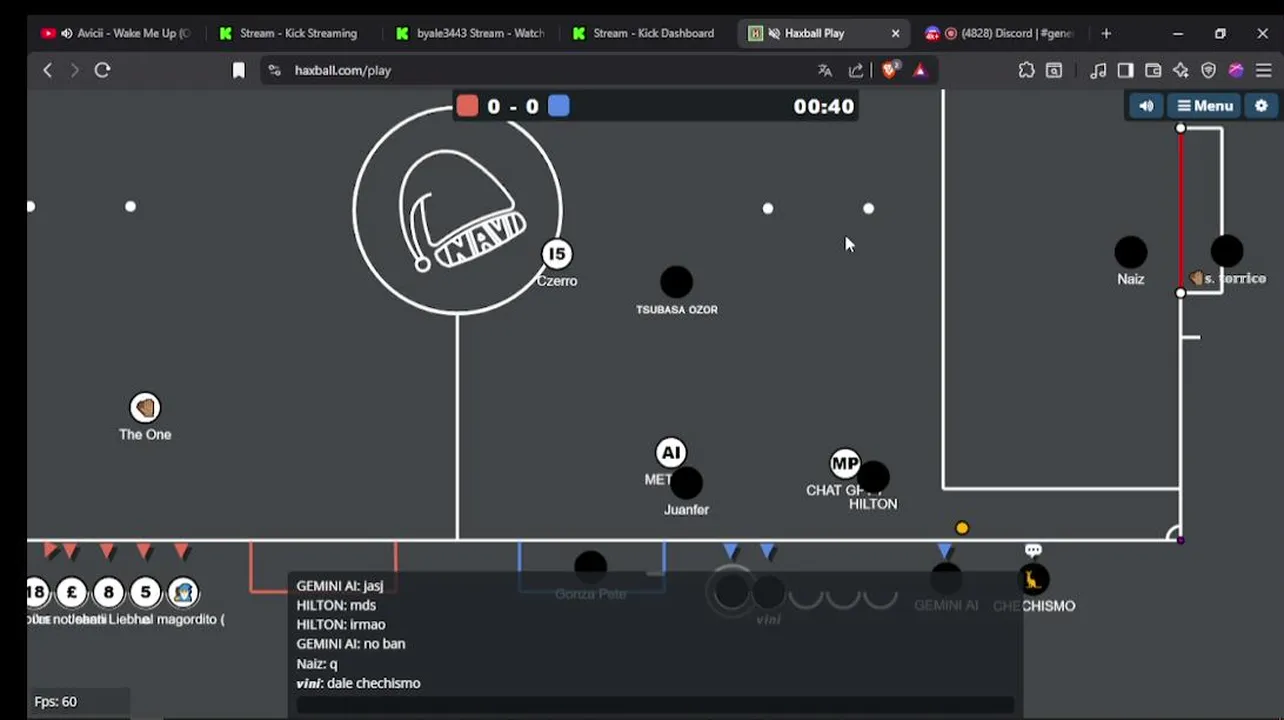
Task: Click the AI avatar player disc
Action: (x=671, y=453)
